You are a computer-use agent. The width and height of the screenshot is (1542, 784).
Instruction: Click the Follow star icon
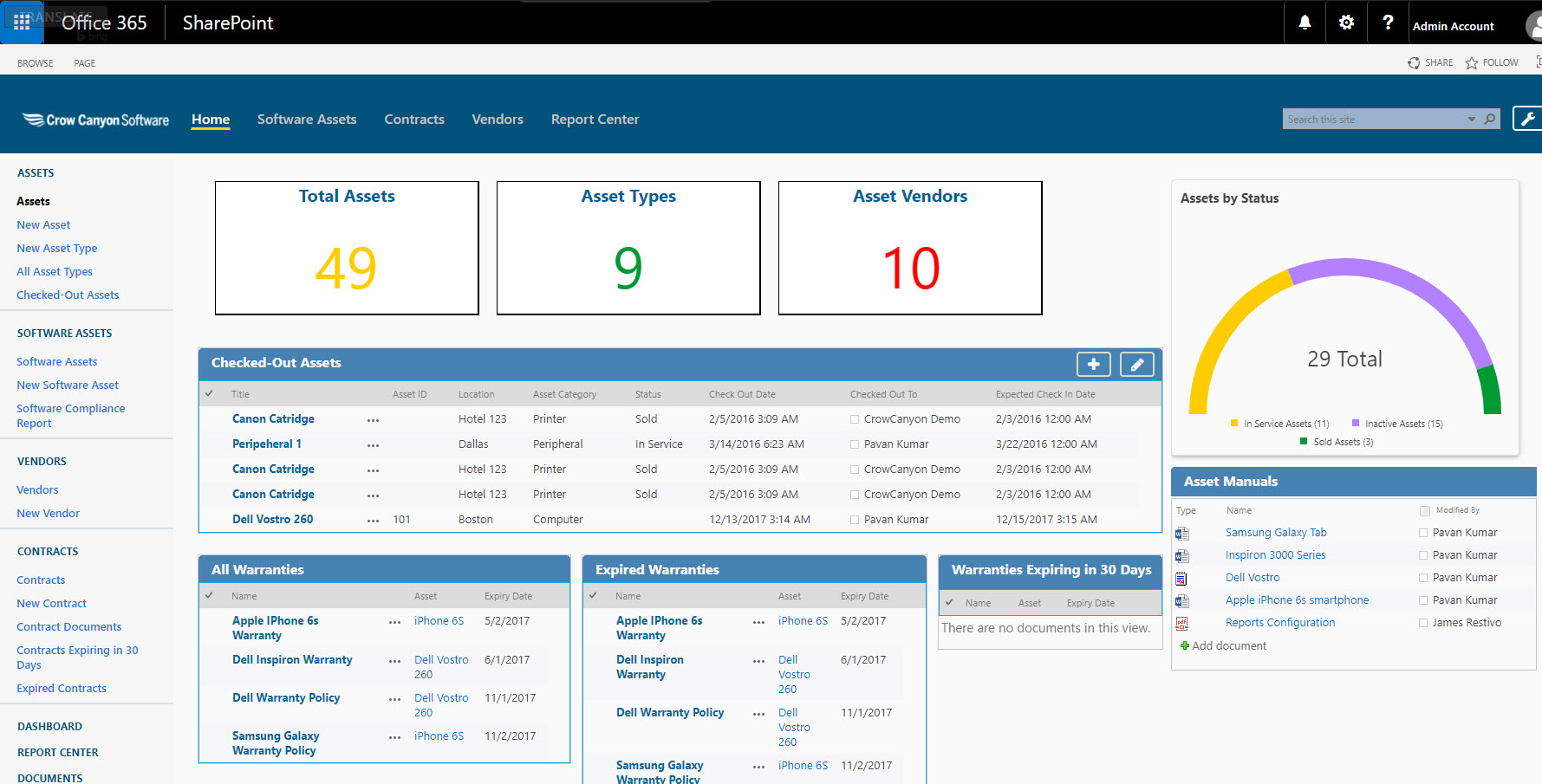(x=1472, y=63)
